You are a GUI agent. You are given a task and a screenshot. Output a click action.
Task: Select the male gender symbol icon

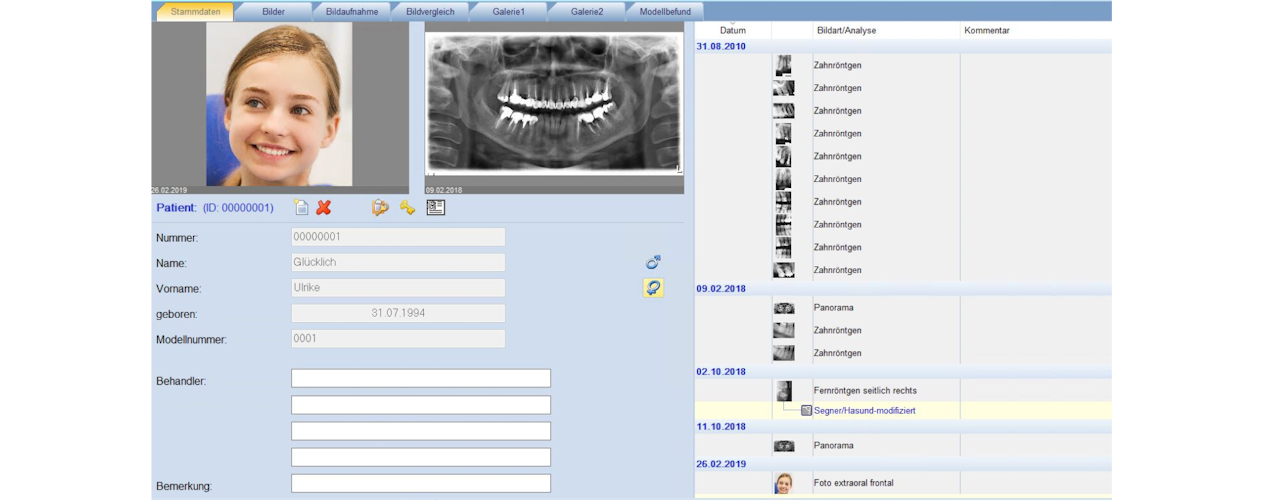[x=653, y=263]
